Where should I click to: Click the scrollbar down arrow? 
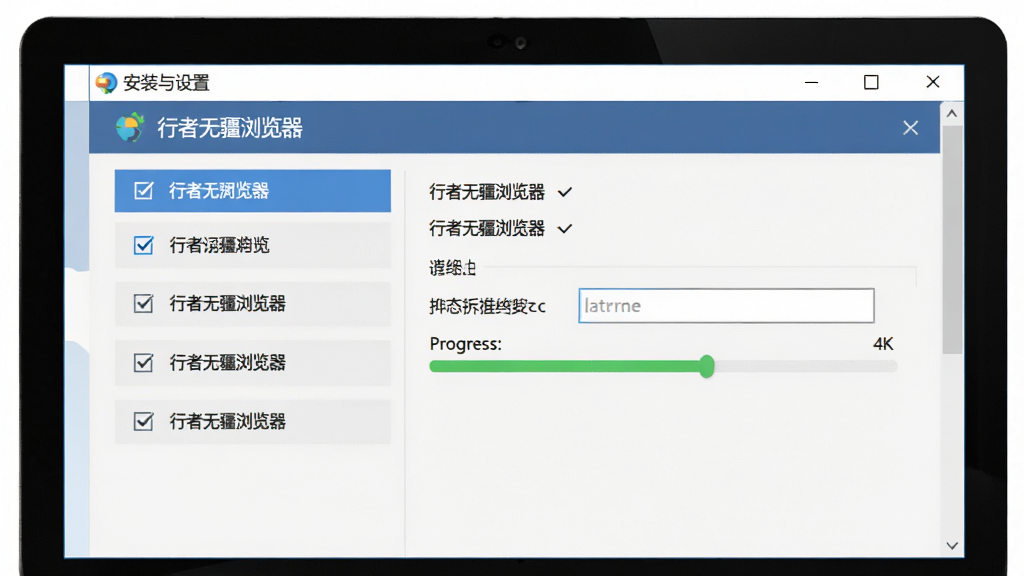952,545
